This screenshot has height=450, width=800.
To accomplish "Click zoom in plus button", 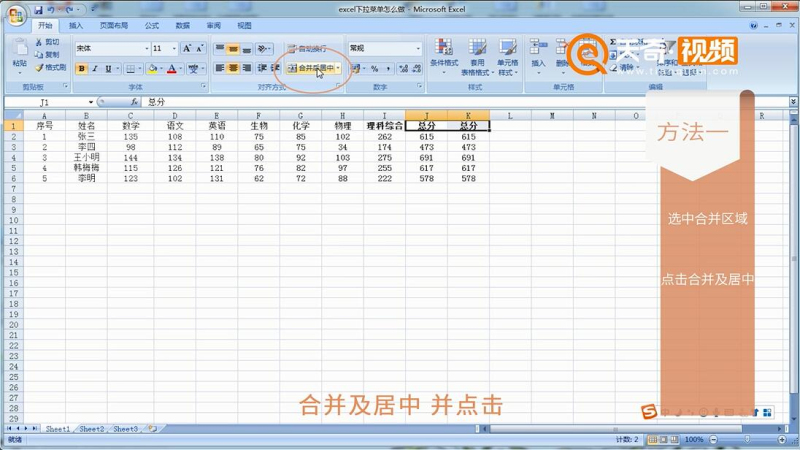I will coord(782,439).
